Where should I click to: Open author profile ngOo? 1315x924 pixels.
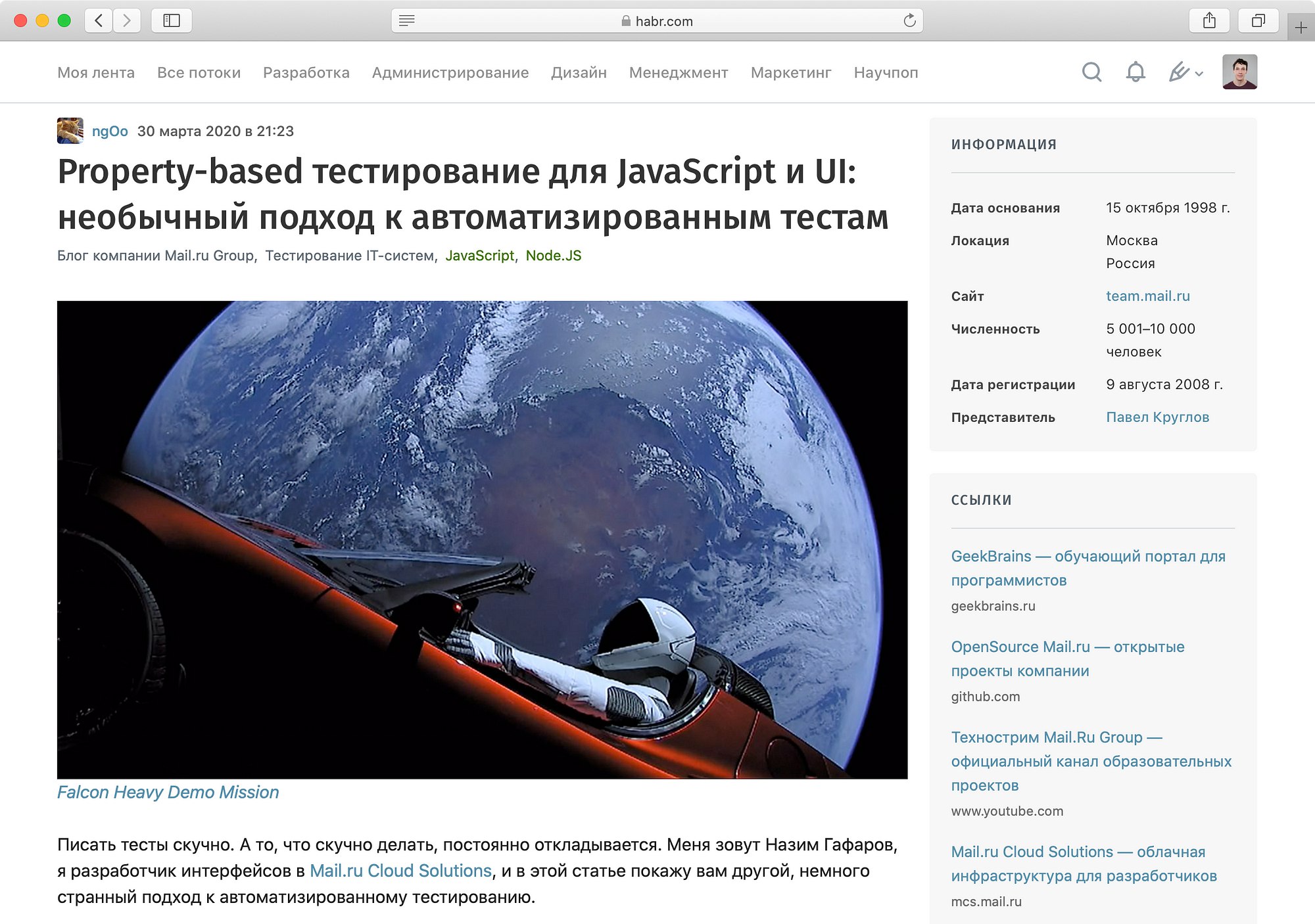110,131
